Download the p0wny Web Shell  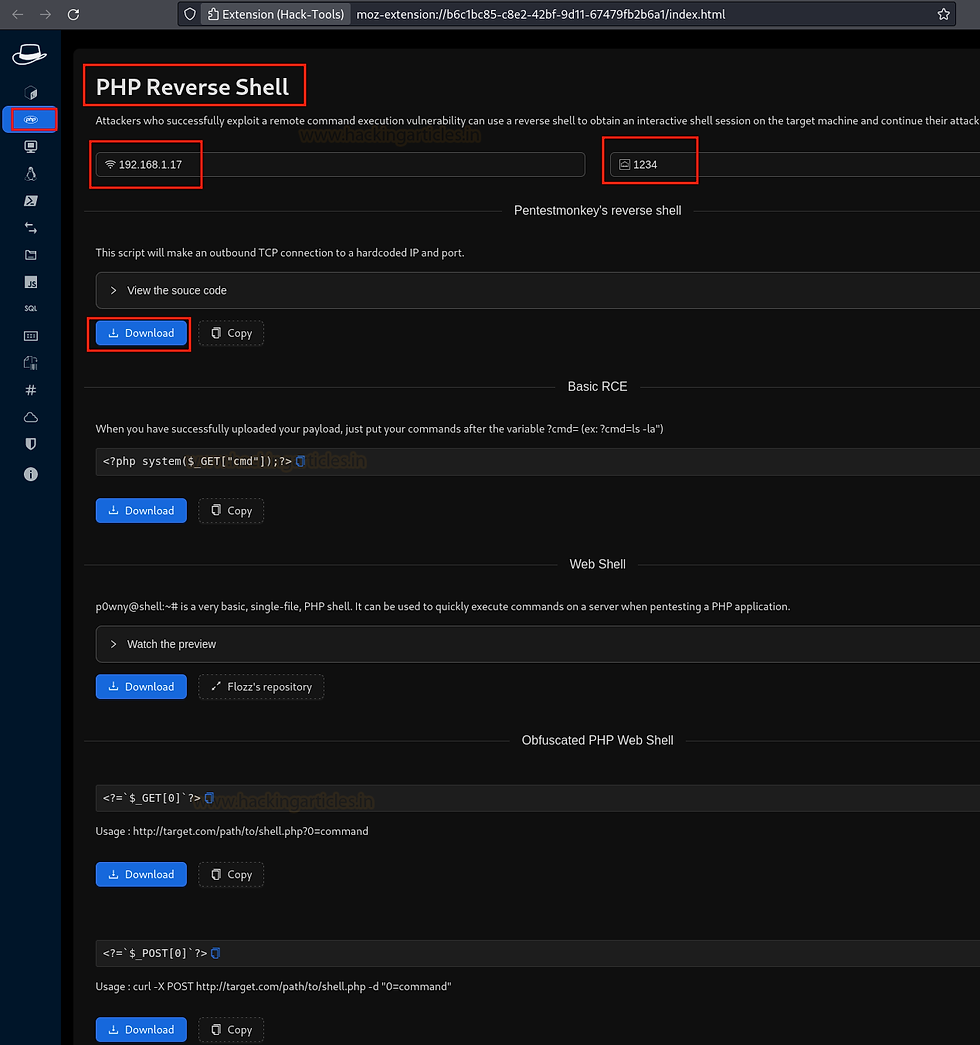point(141,686)
